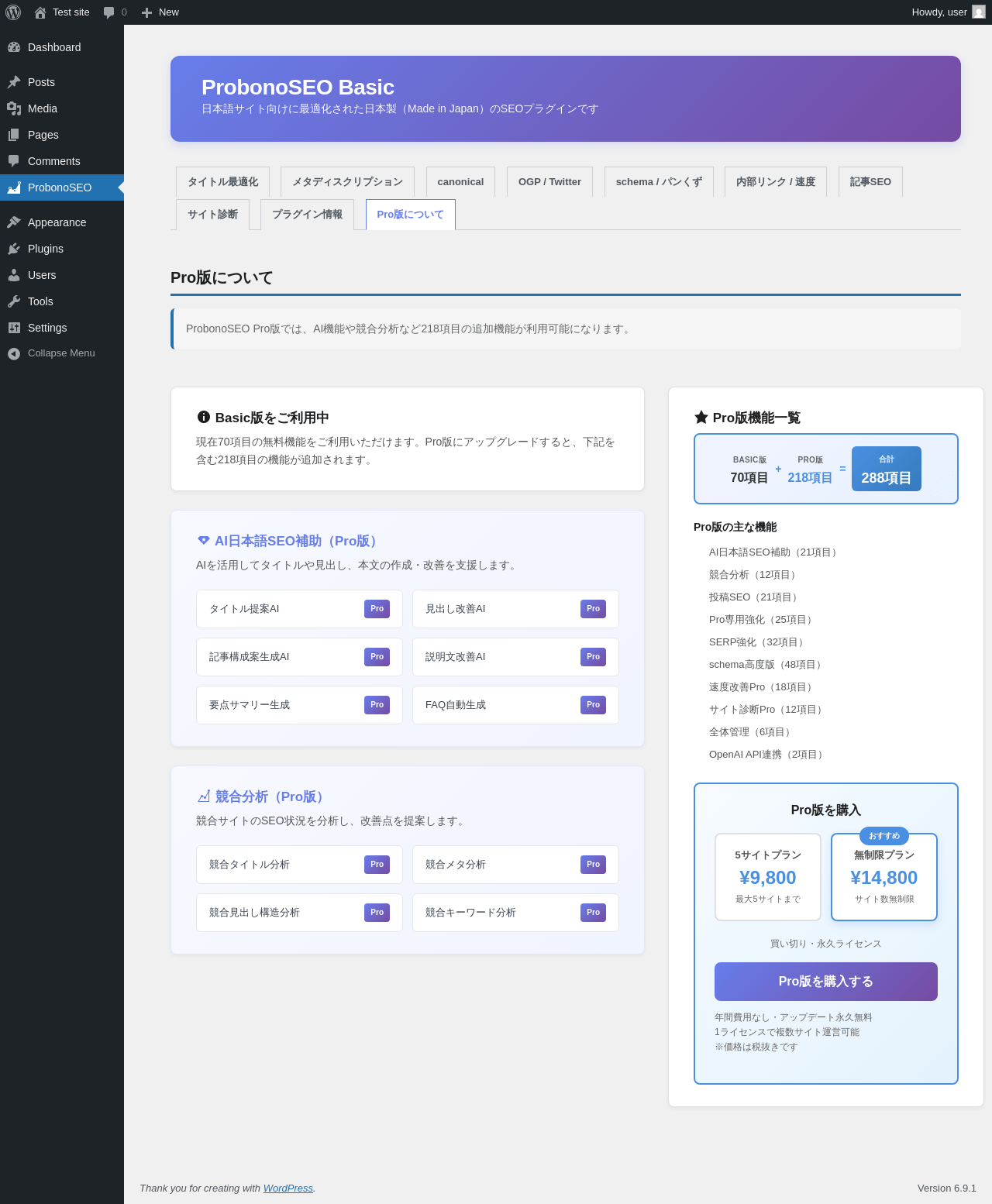
Task: Switch to the タイトル最適化 tab
Action: (222, 181)
